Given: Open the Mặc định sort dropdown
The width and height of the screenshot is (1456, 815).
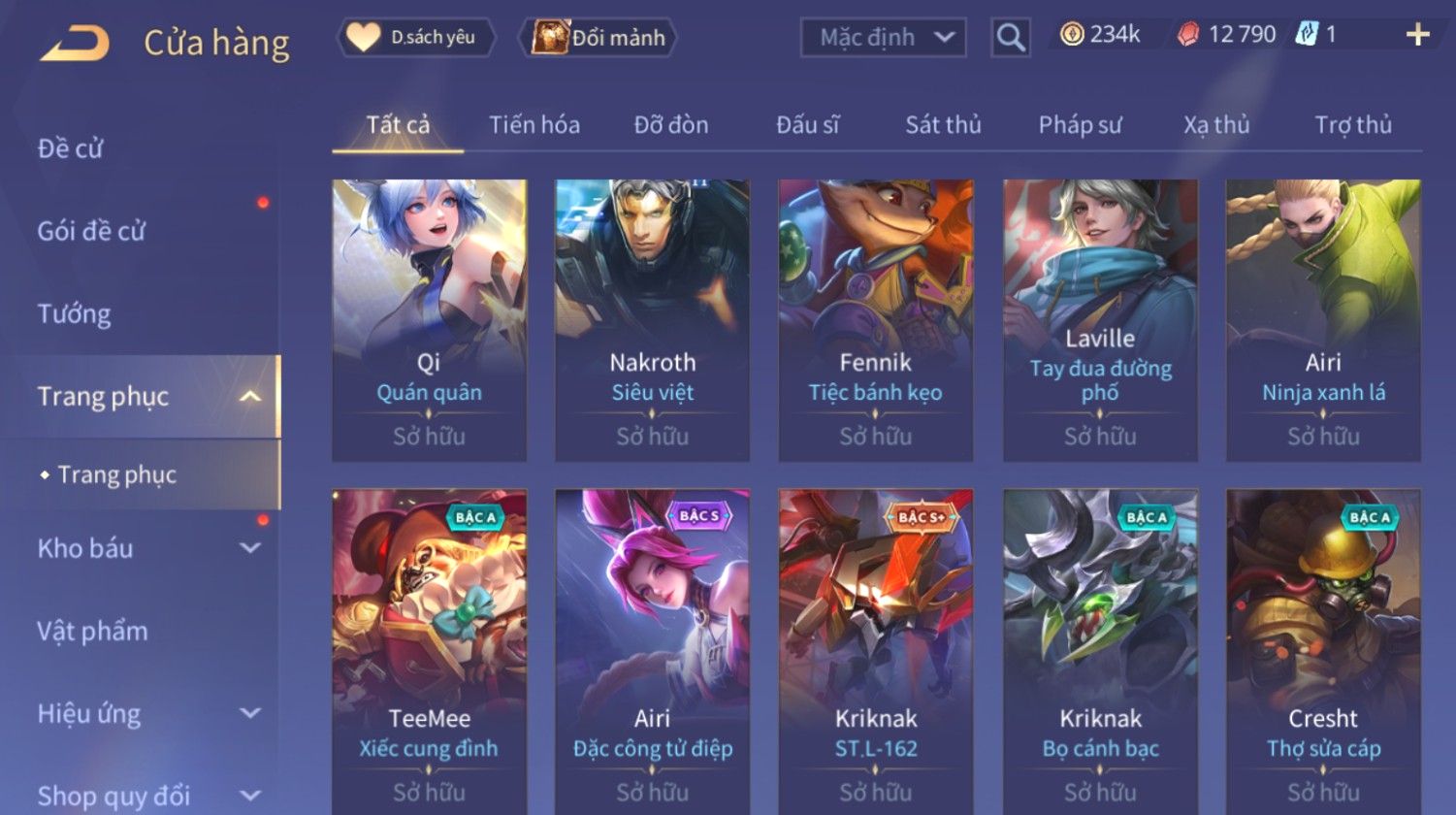Looking at the screenshot, I should pos(884,38).
